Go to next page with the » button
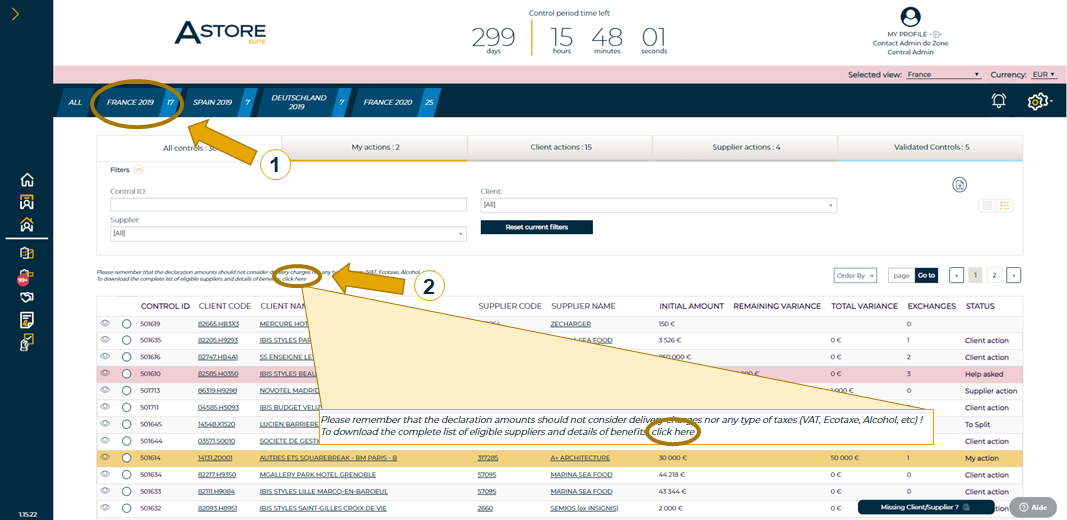The height and width of the screenshot is (520, 1067). pos(1014,276)
